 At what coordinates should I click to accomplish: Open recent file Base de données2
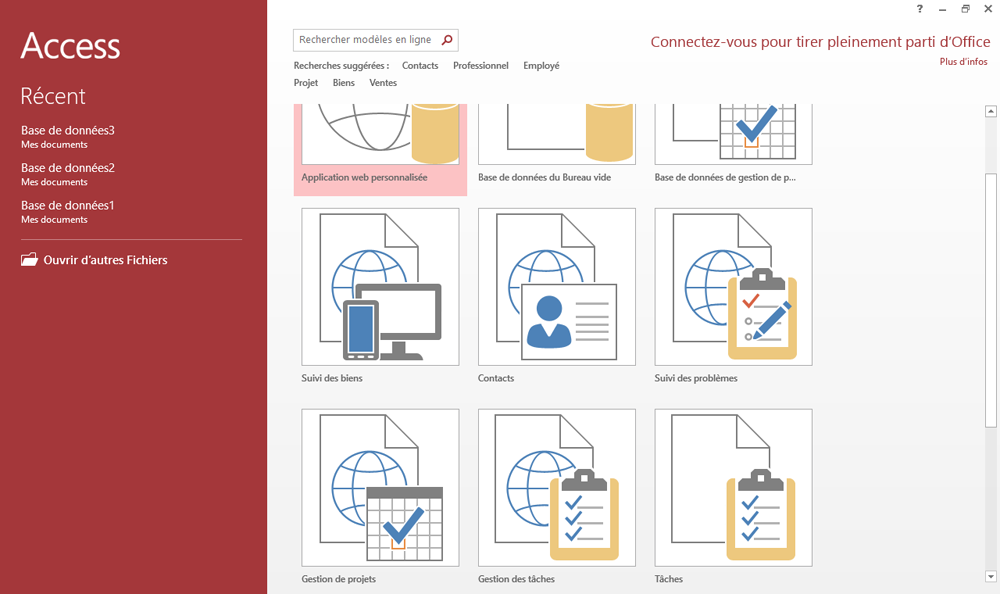[x=68, y=174]
